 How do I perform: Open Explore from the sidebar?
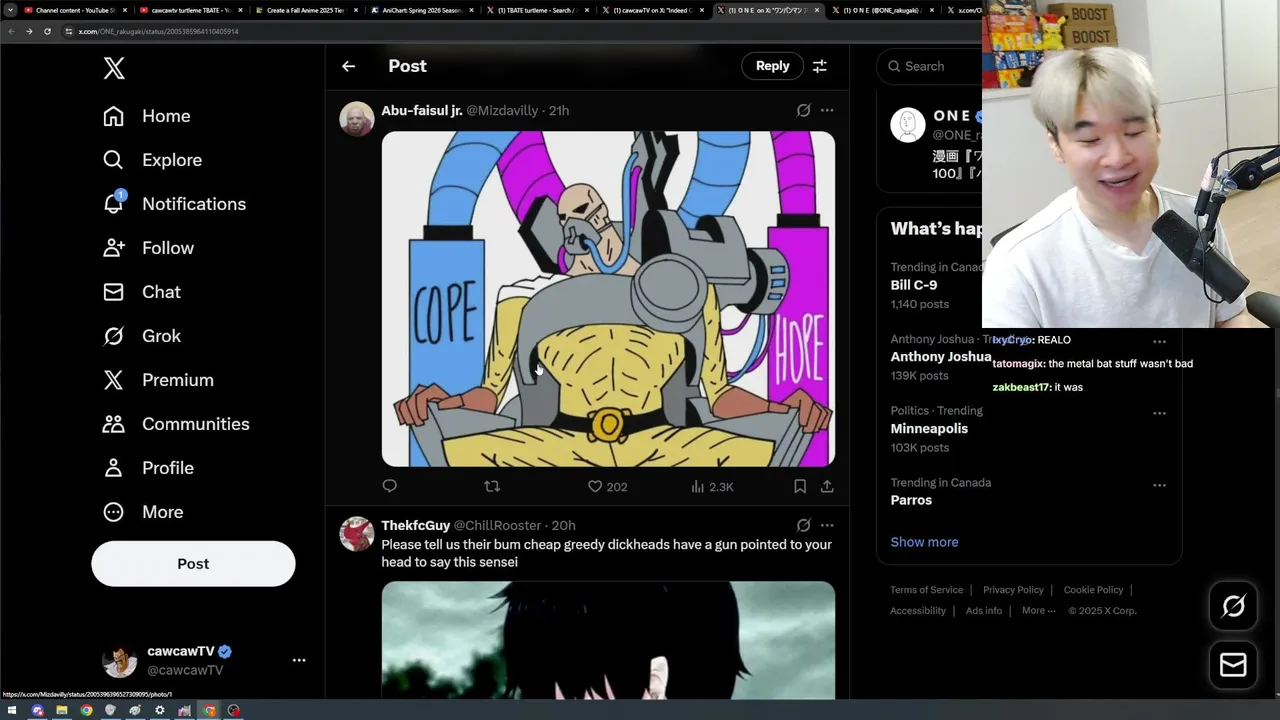pos(152,160)
